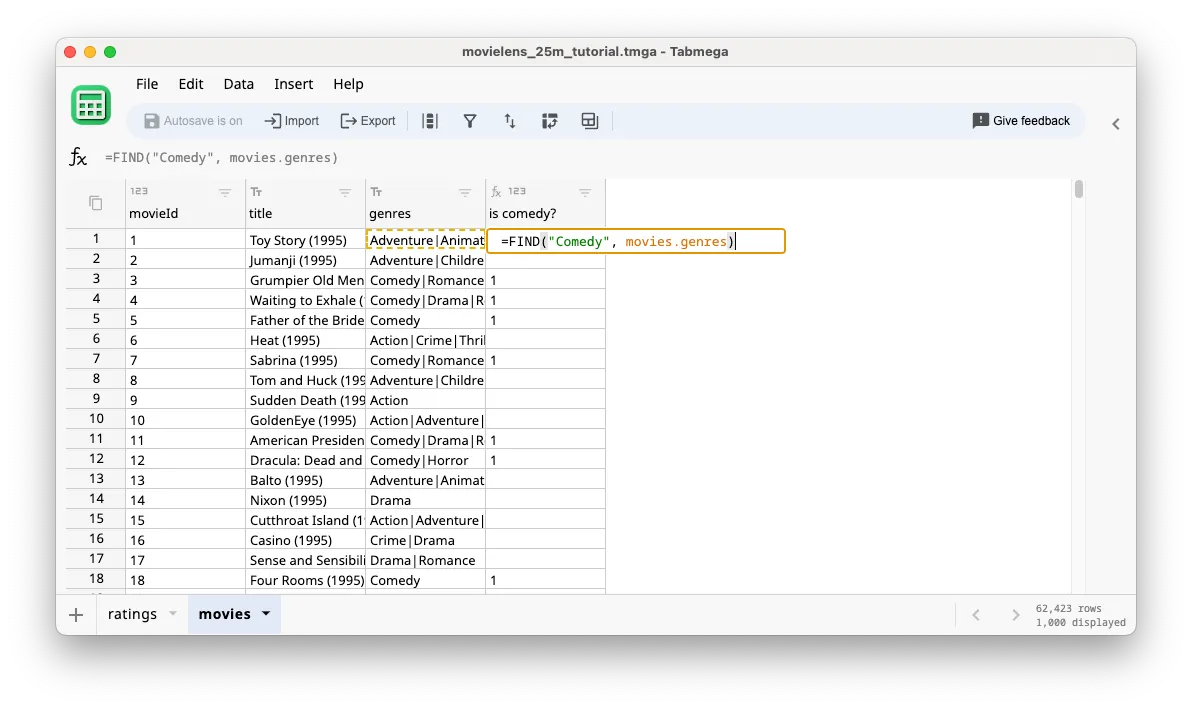Open the ratings sheet dropdown arrow

172,614
